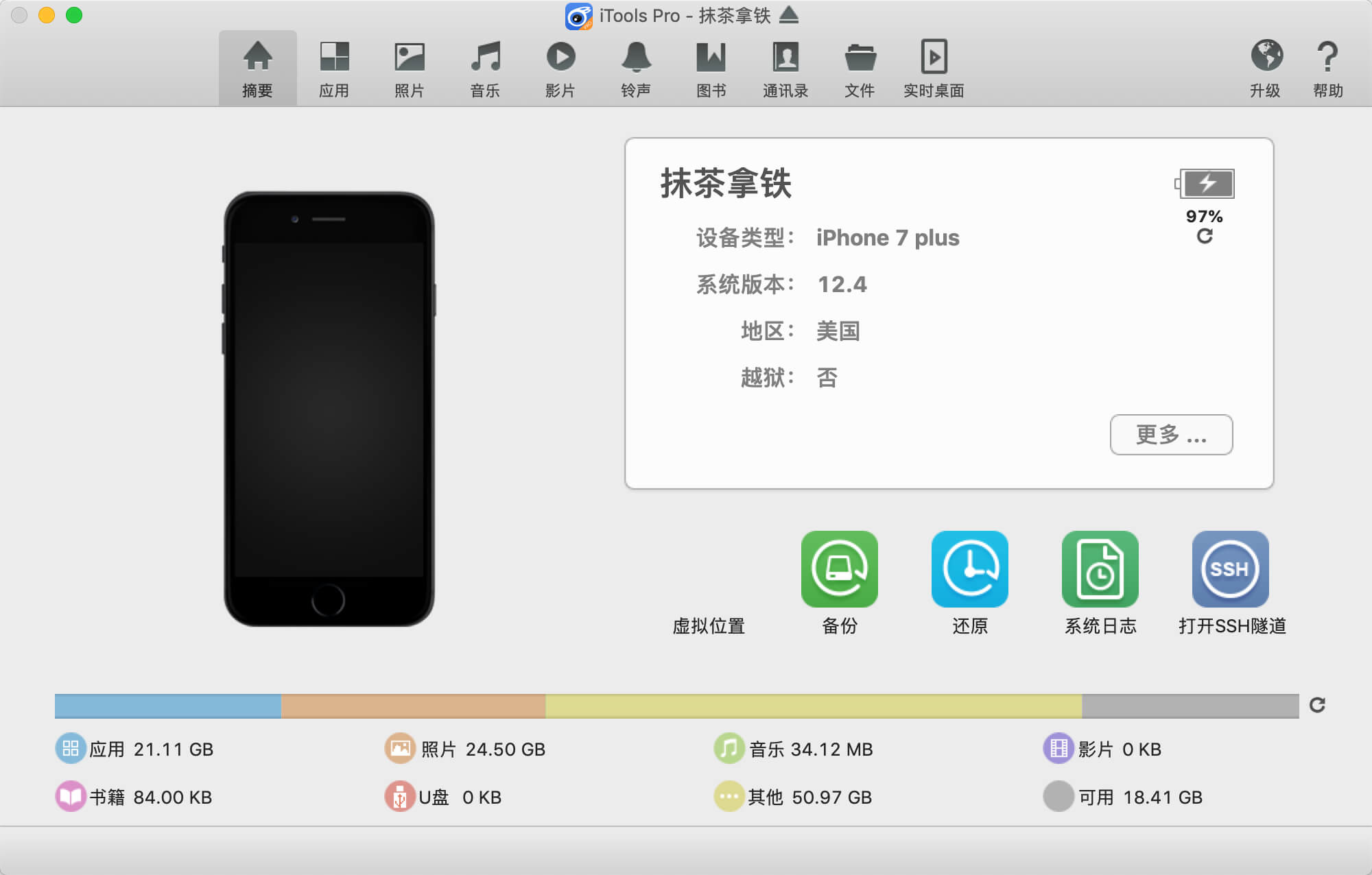
Task: Click the 84.00 KB books size
Action: point(173,797)
